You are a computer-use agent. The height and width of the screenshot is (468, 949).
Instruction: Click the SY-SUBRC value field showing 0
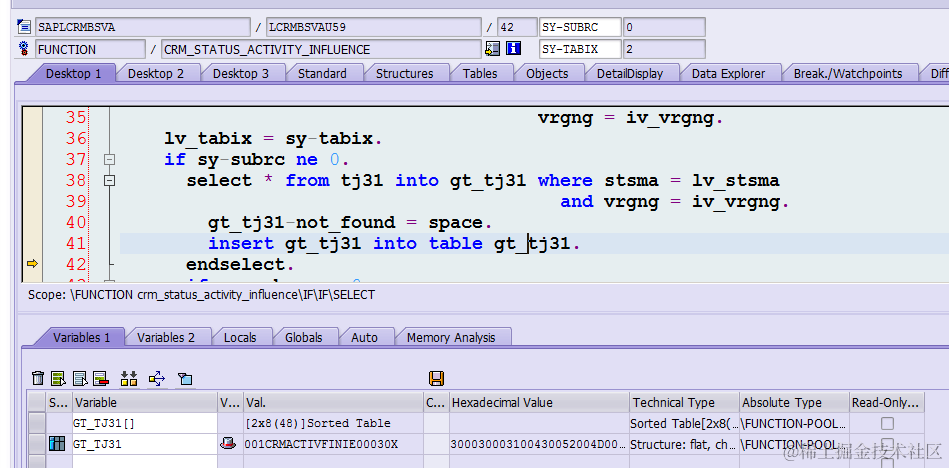(664, 27)
